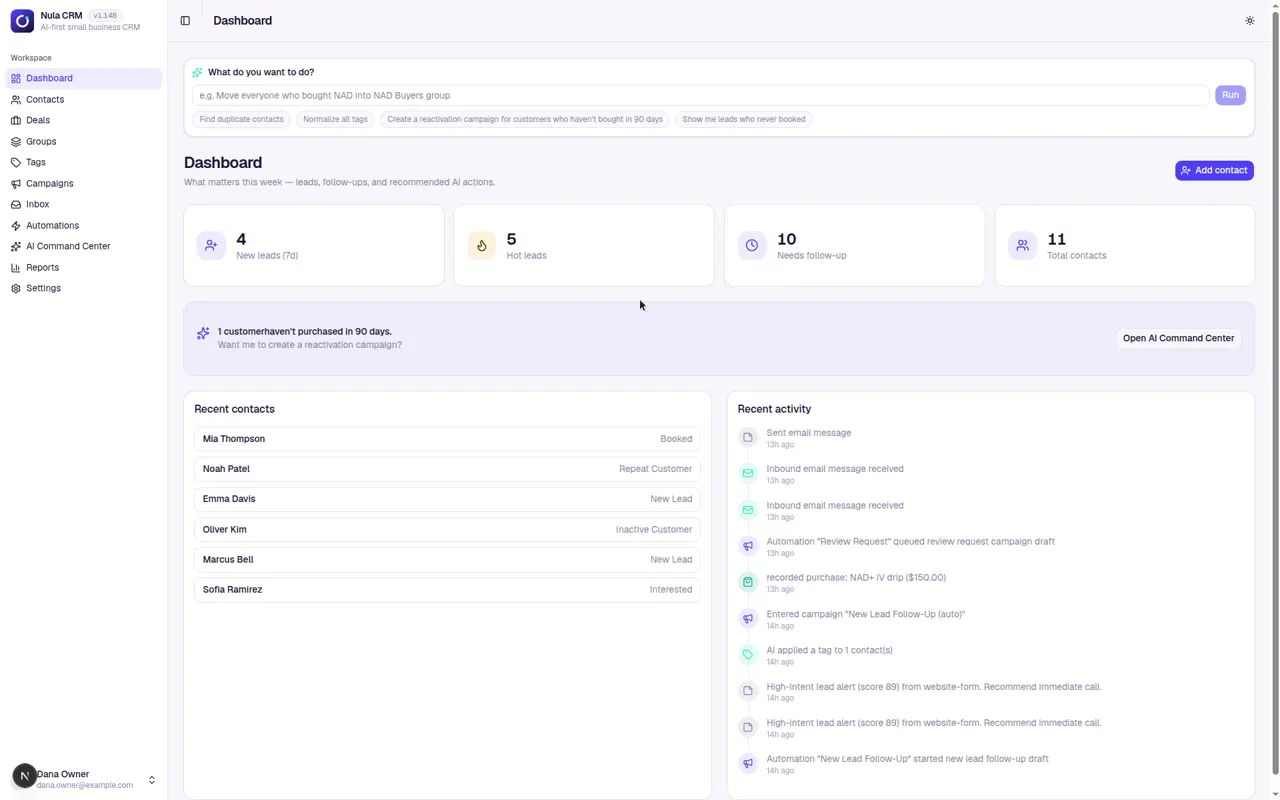1280x800 pixels.
Task: Open Inbox in sidebar
Action: coord(83,204)
